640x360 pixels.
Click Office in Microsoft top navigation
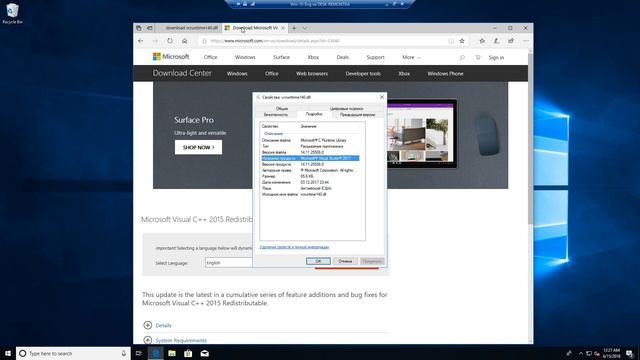coord(211,57)
